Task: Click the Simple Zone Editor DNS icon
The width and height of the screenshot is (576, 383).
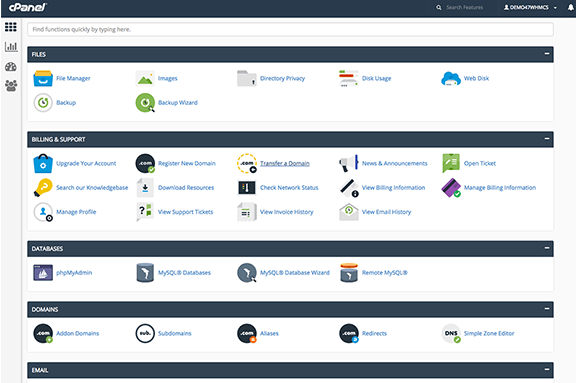Action: [451, 333]
